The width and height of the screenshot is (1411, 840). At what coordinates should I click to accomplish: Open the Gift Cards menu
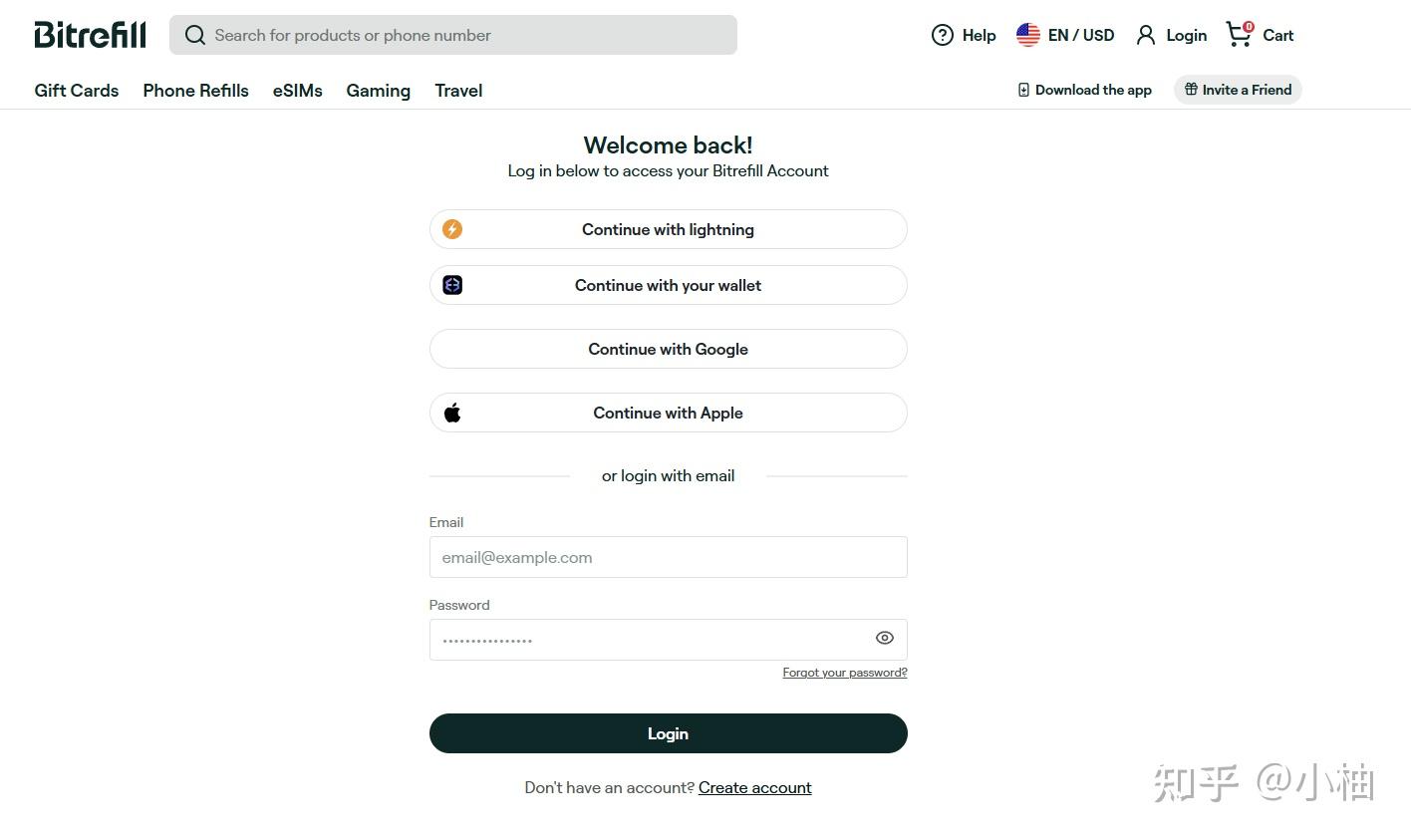click(x=77, y=91)
